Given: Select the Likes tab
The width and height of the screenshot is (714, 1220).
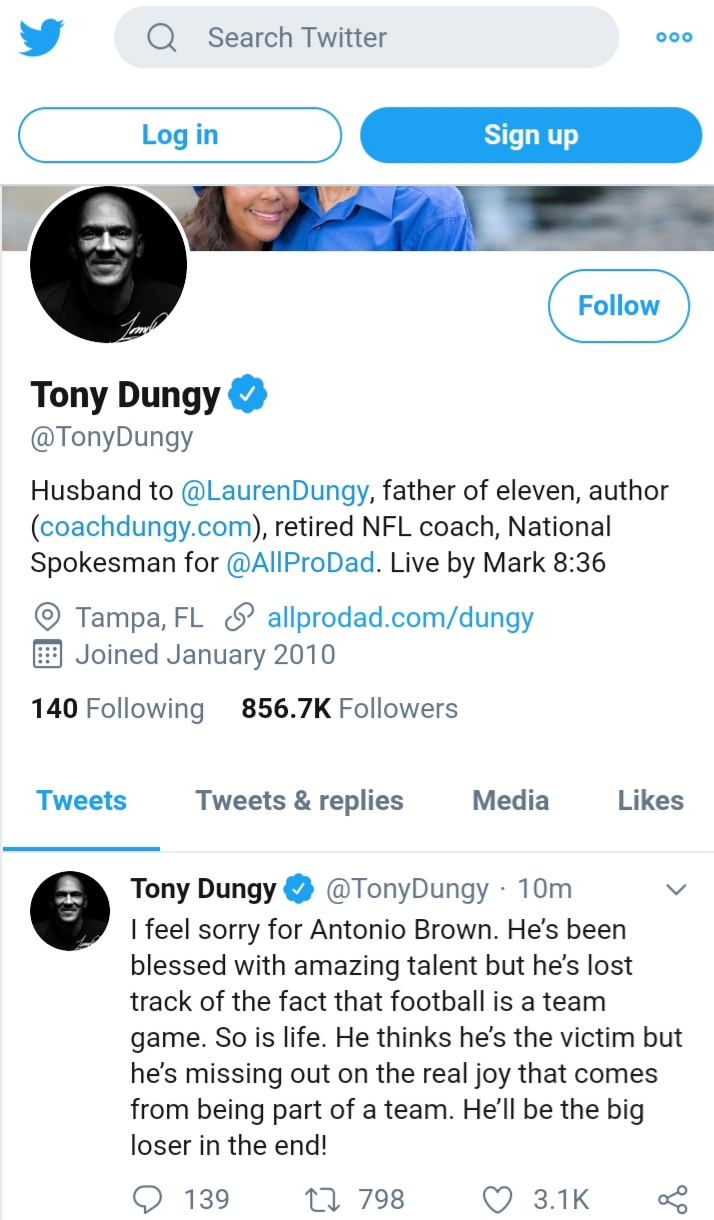Looking at the screenshot, I should 650,800.
